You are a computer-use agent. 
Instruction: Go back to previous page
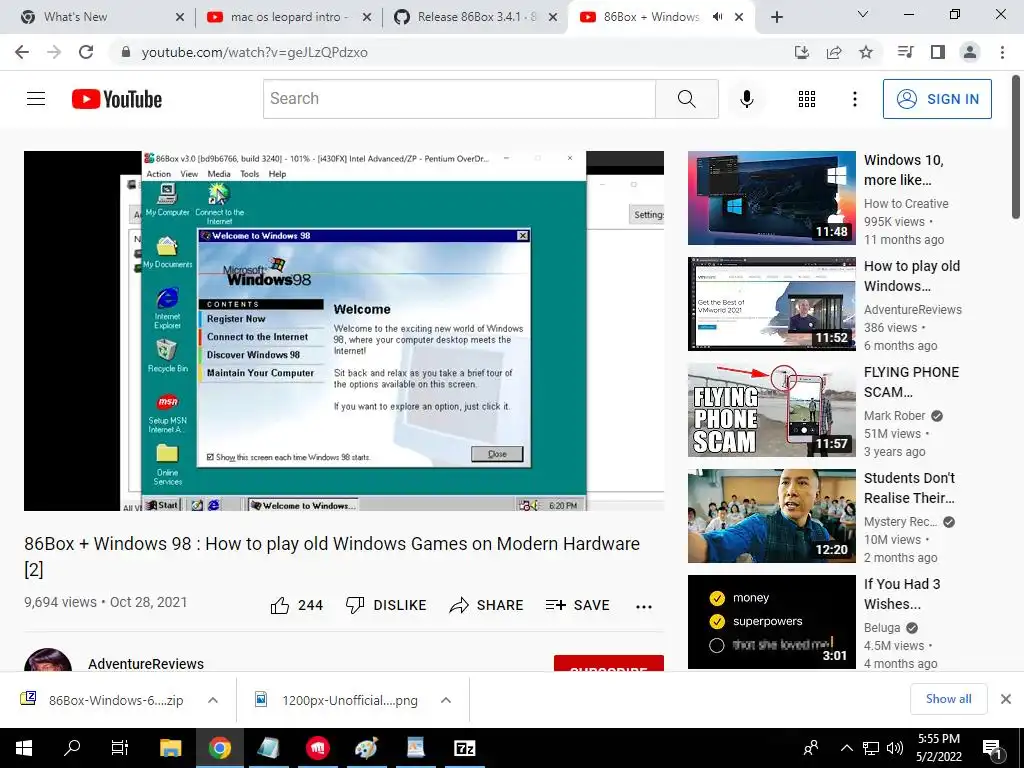(x=22, y=52)
